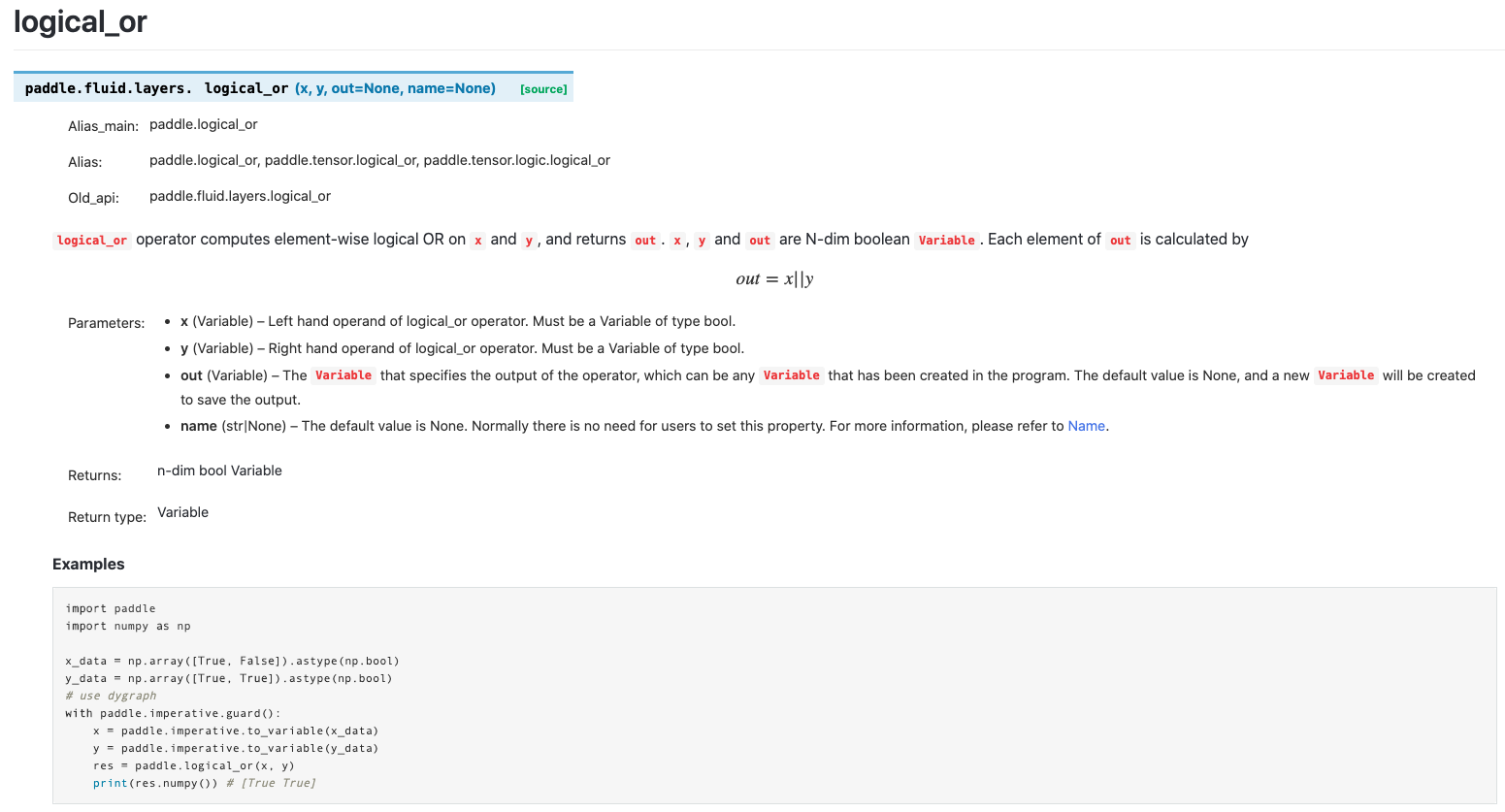Click the Alias list of three logical_or paths
Image resolution: width=1505 pixels, height=812 pixels.
click(x=379, y=160)
